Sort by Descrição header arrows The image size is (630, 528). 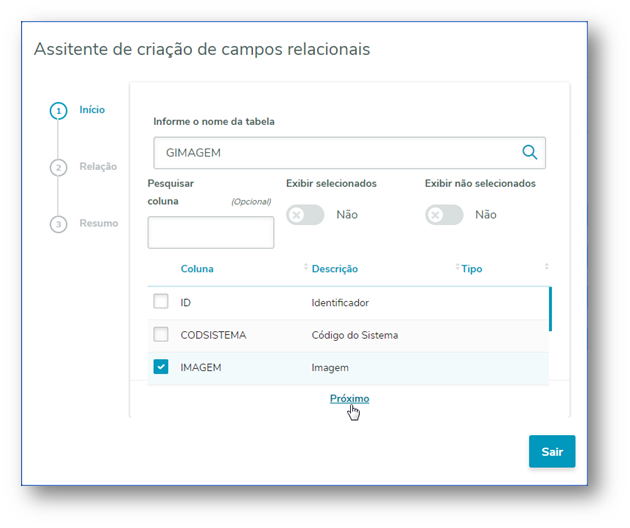[457, 268]
